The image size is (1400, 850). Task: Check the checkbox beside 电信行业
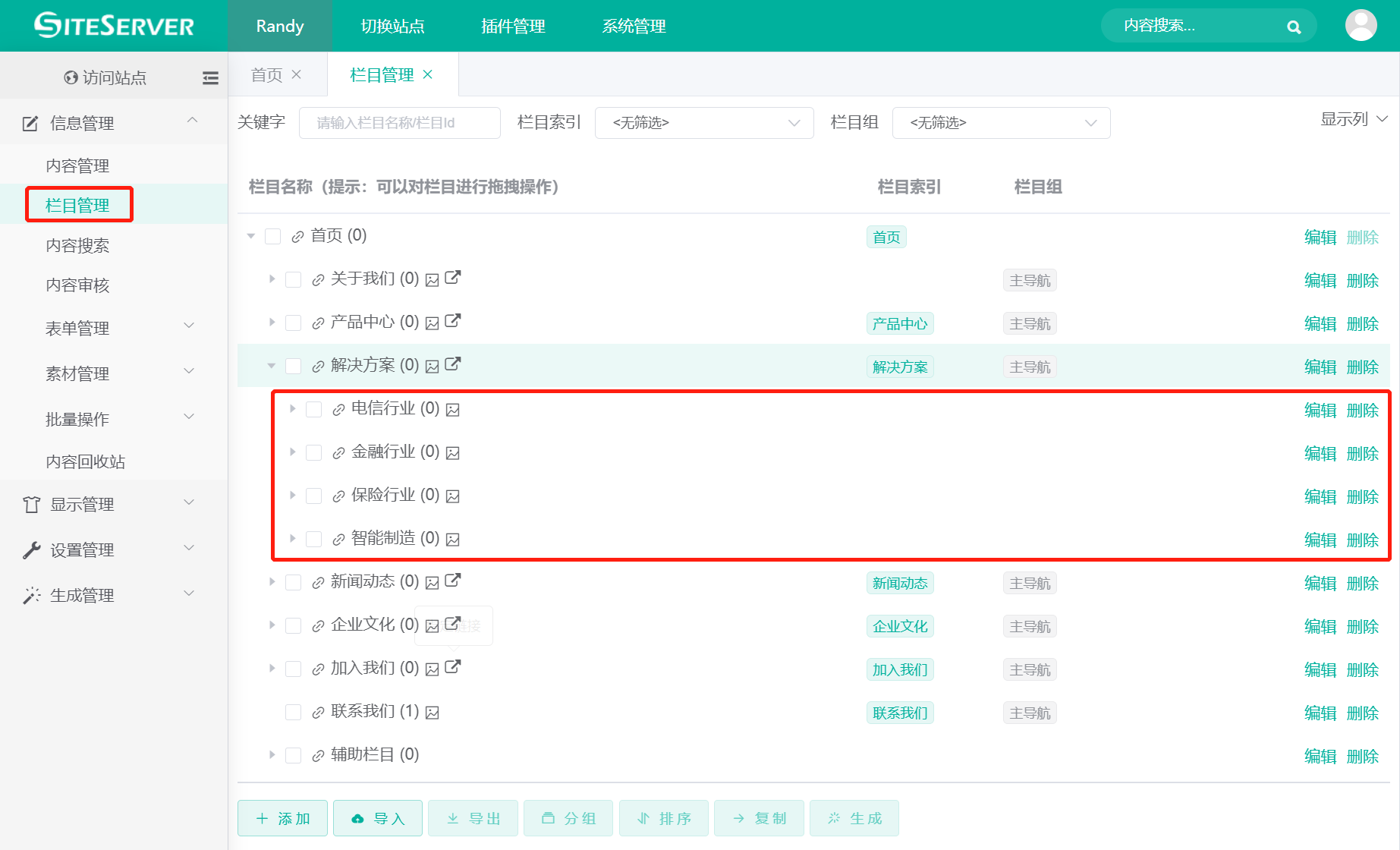tap(313, 408)
